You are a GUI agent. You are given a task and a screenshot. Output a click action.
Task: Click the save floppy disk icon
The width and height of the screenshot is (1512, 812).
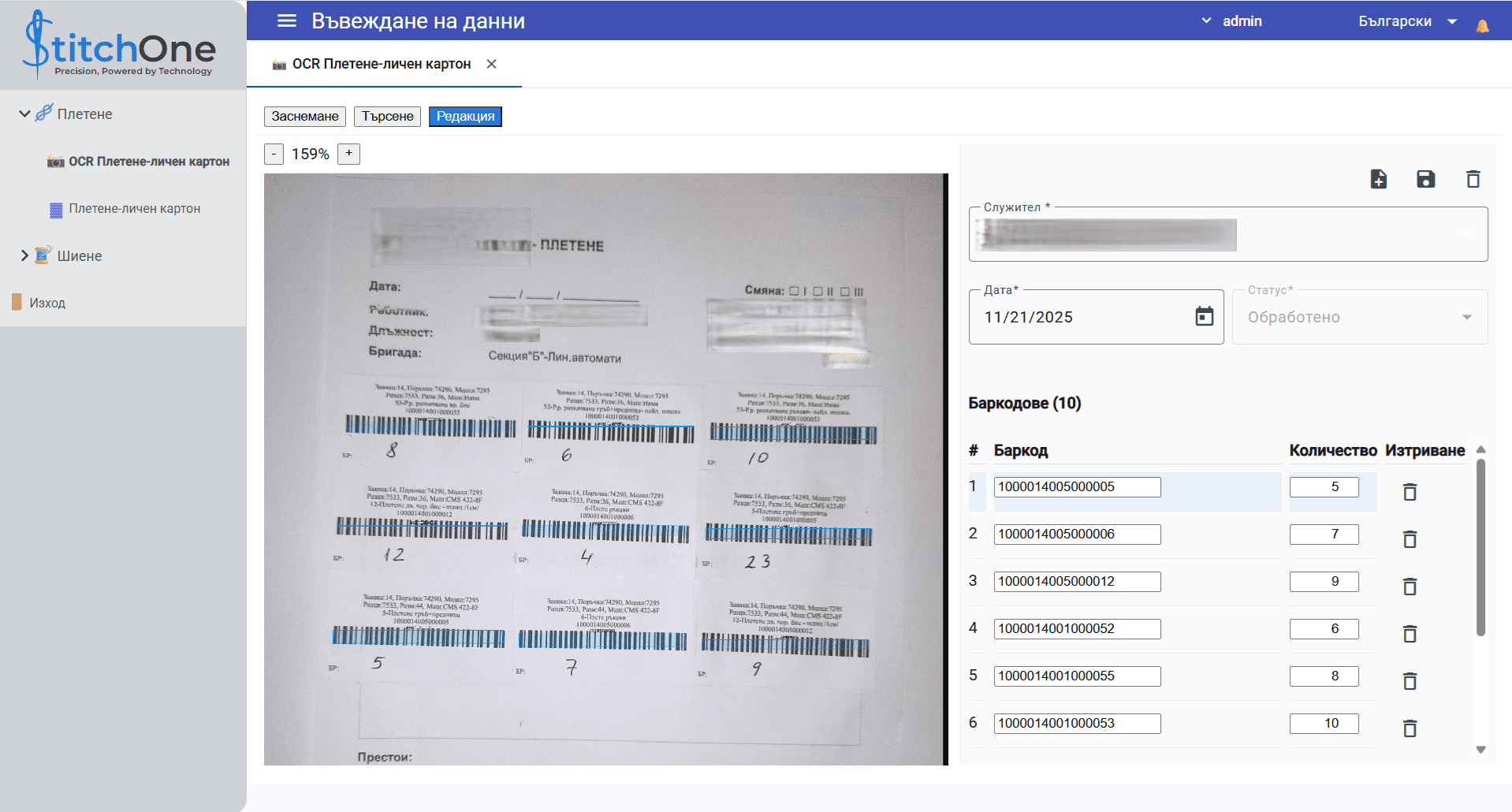click(x=1425, y=180)
